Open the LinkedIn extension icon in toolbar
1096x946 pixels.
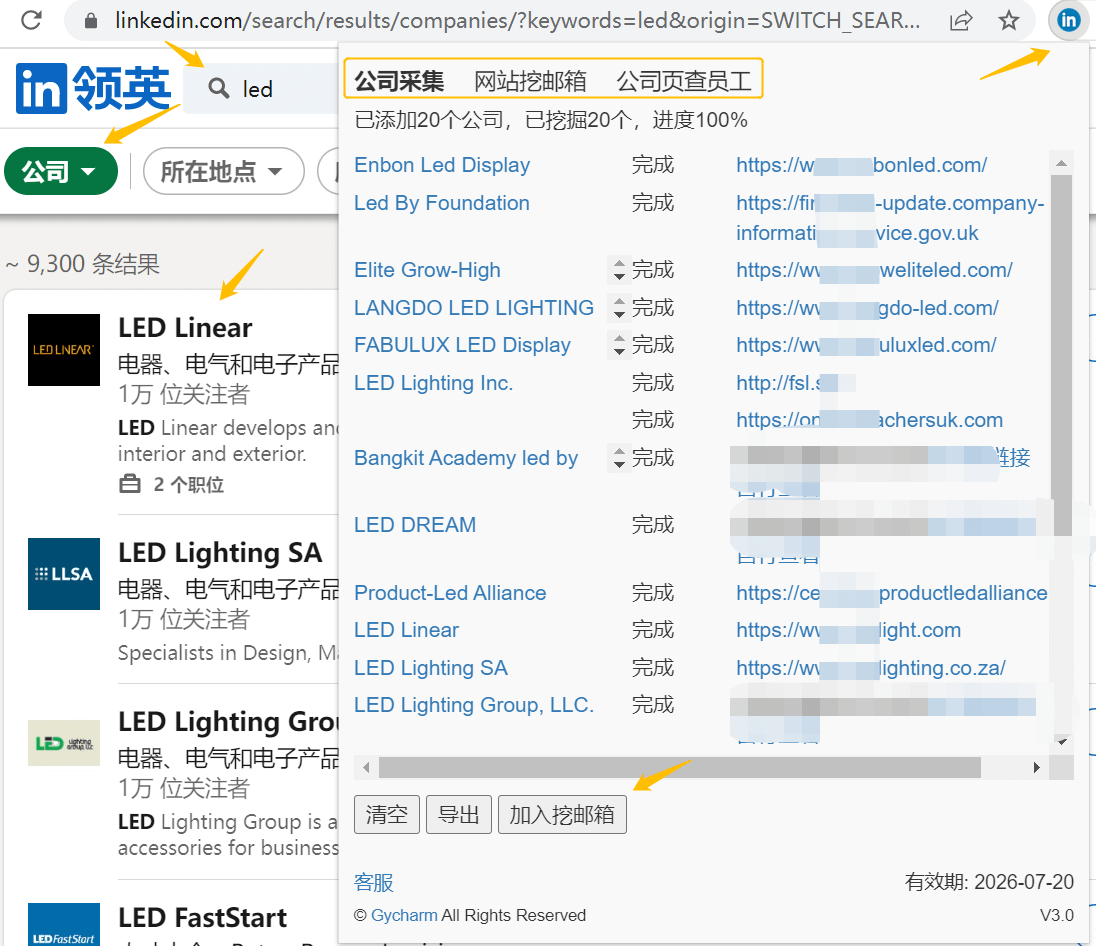pyautogui.click(x=1068, y=21)
